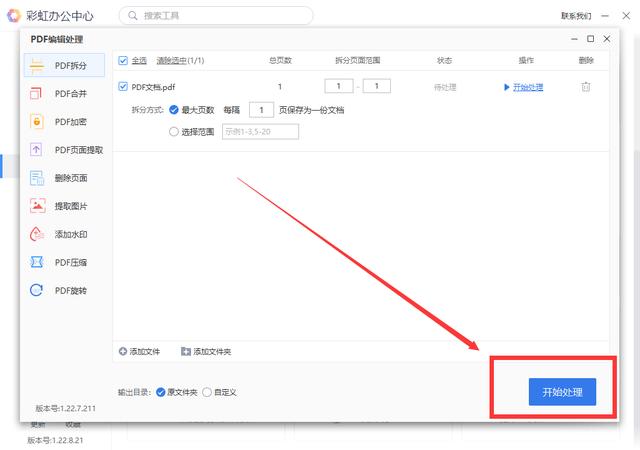
Task: Click the 示例1-3,5-20 range input field
Action: [x=260, y=131]
